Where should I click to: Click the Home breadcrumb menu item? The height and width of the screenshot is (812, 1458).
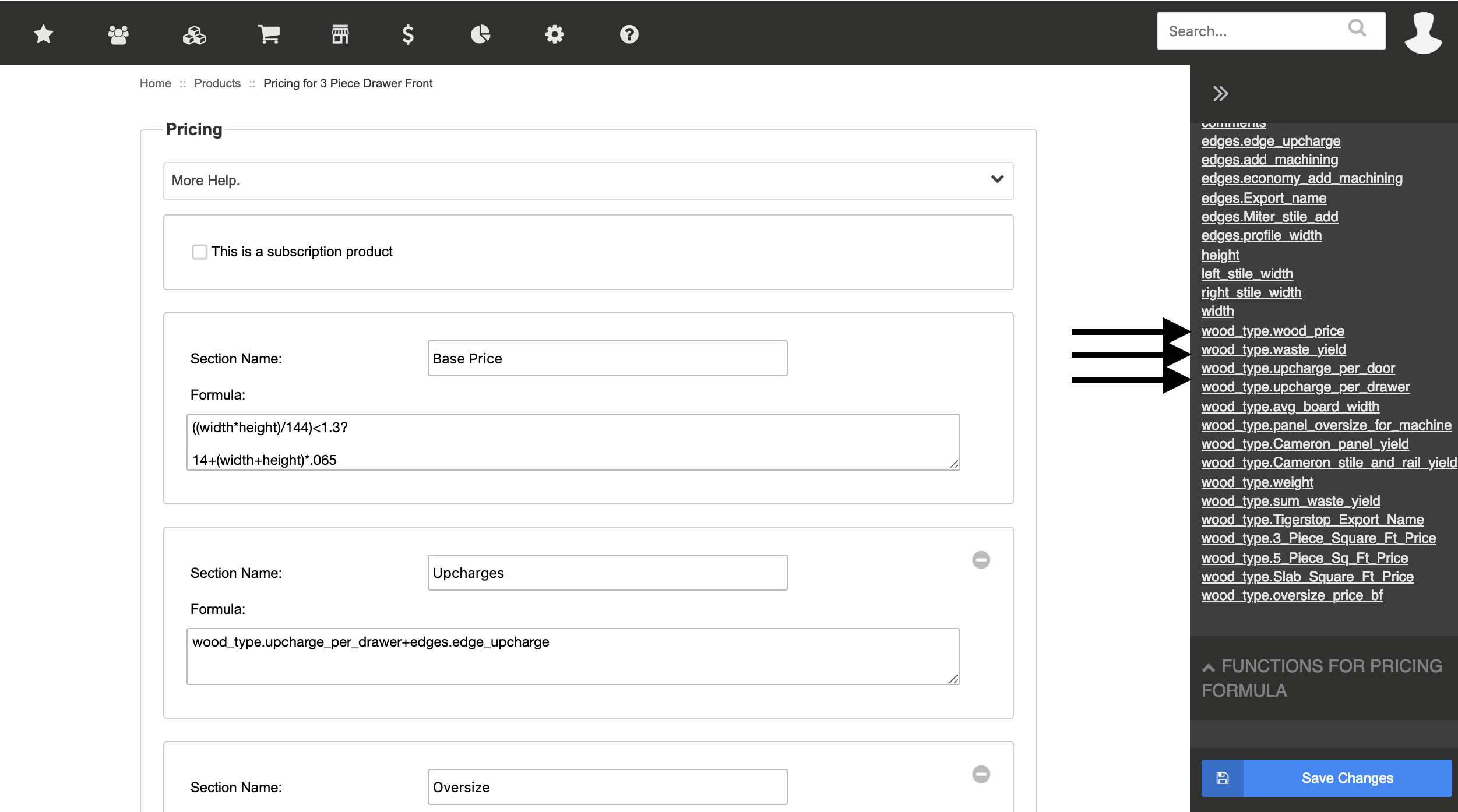155,83
